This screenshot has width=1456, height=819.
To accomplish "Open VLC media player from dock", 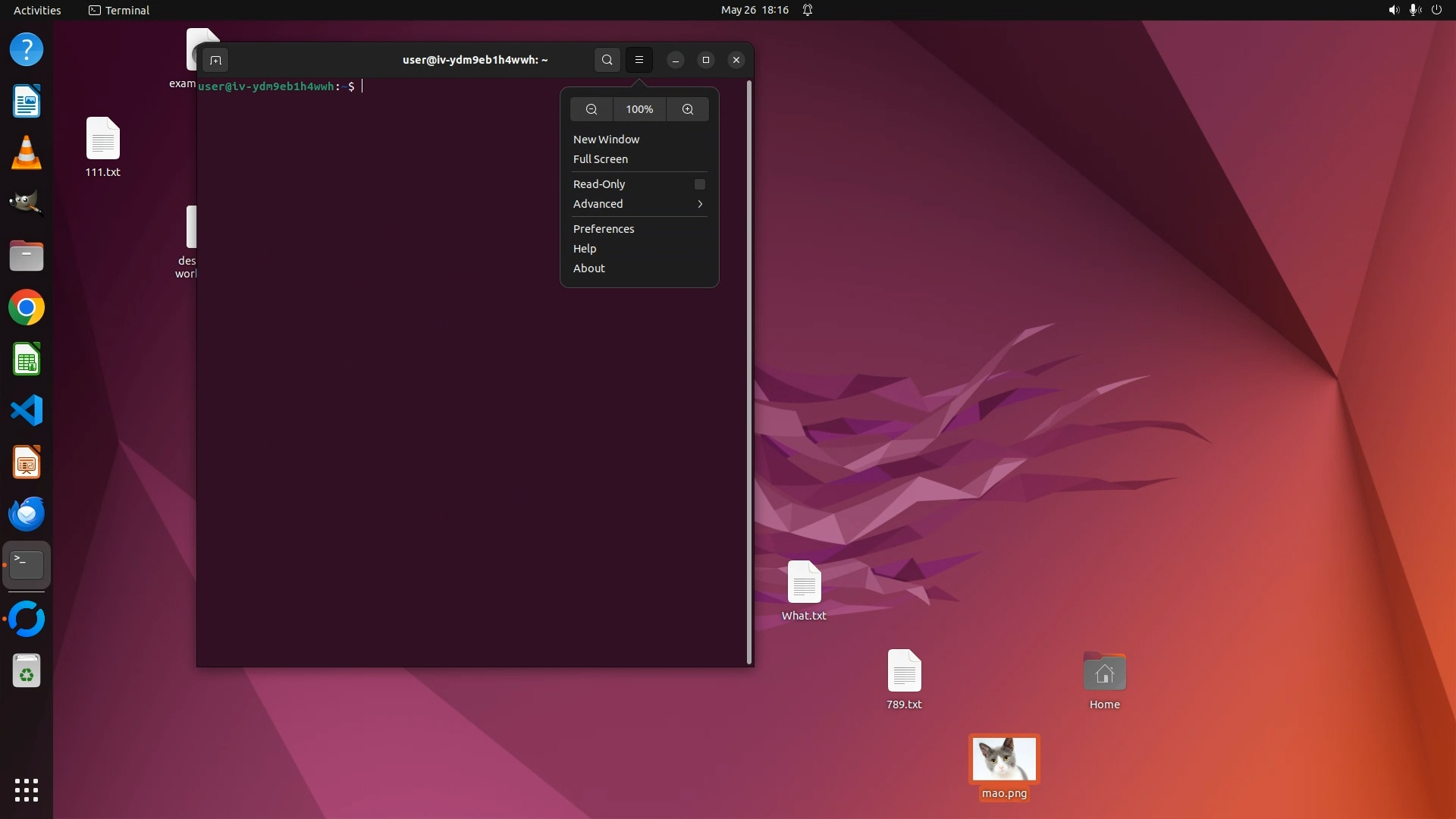I will click(27, 152).
